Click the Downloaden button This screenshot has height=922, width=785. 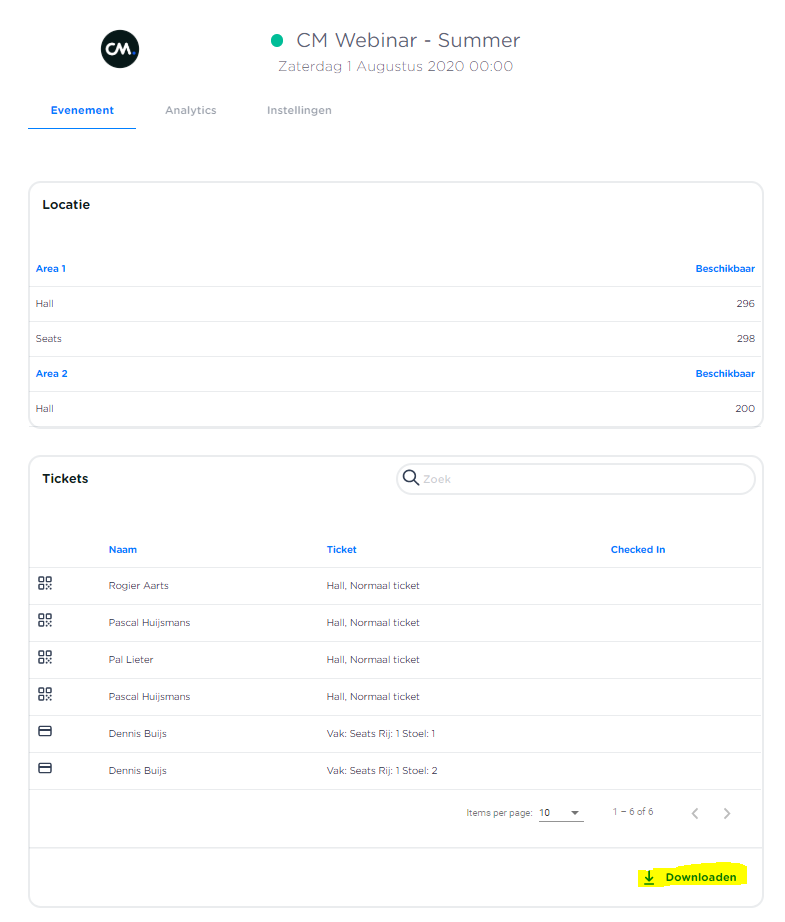(x=692, y=877)
